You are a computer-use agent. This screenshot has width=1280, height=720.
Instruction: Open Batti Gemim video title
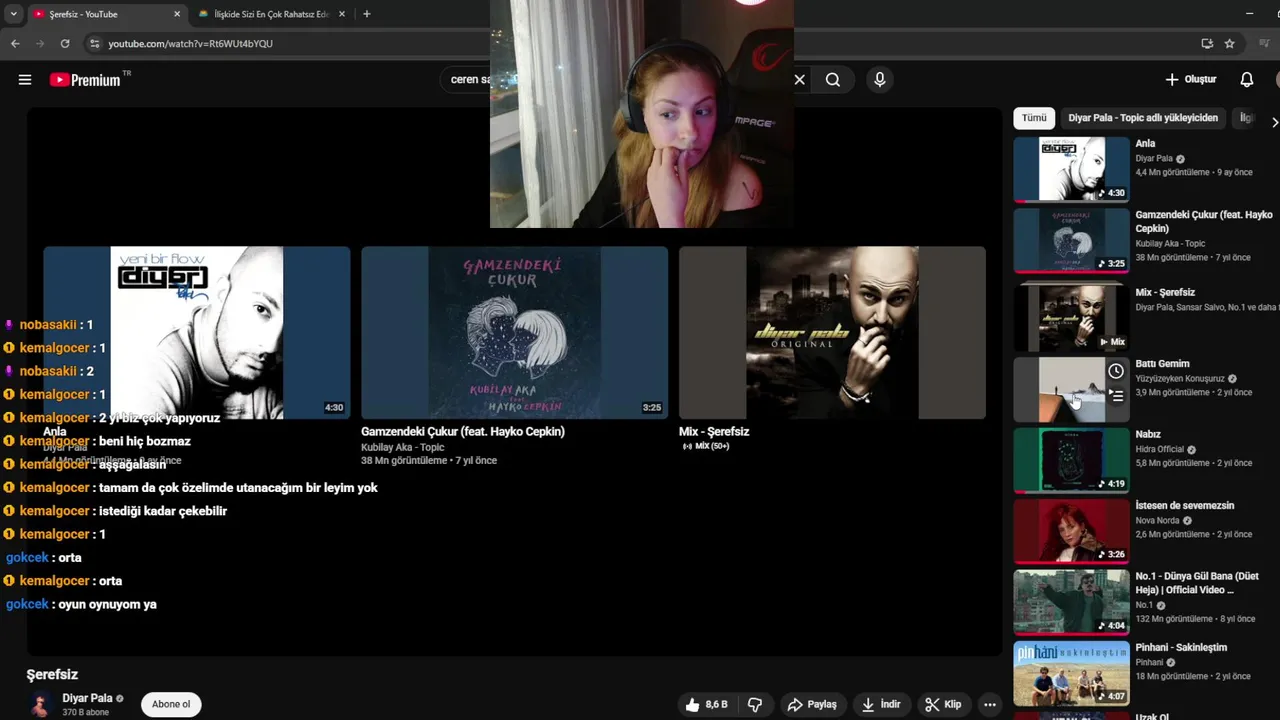(1162, 364)
